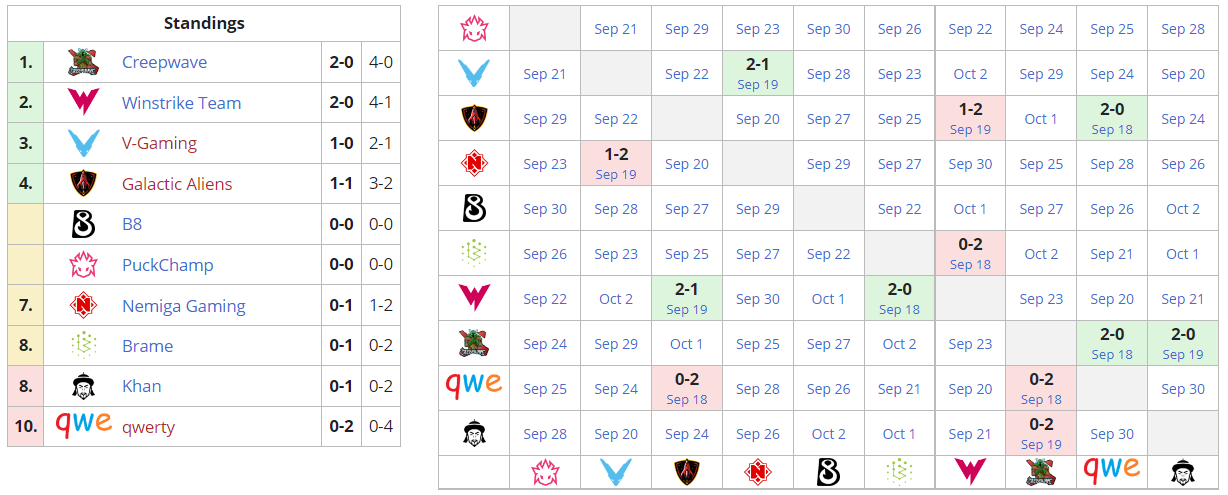This screenshot has width=1228, height=495.
Task: Select the Sep 21 match in PuckChamp's row
Action: pyautogui.click(x=615, y=29)
